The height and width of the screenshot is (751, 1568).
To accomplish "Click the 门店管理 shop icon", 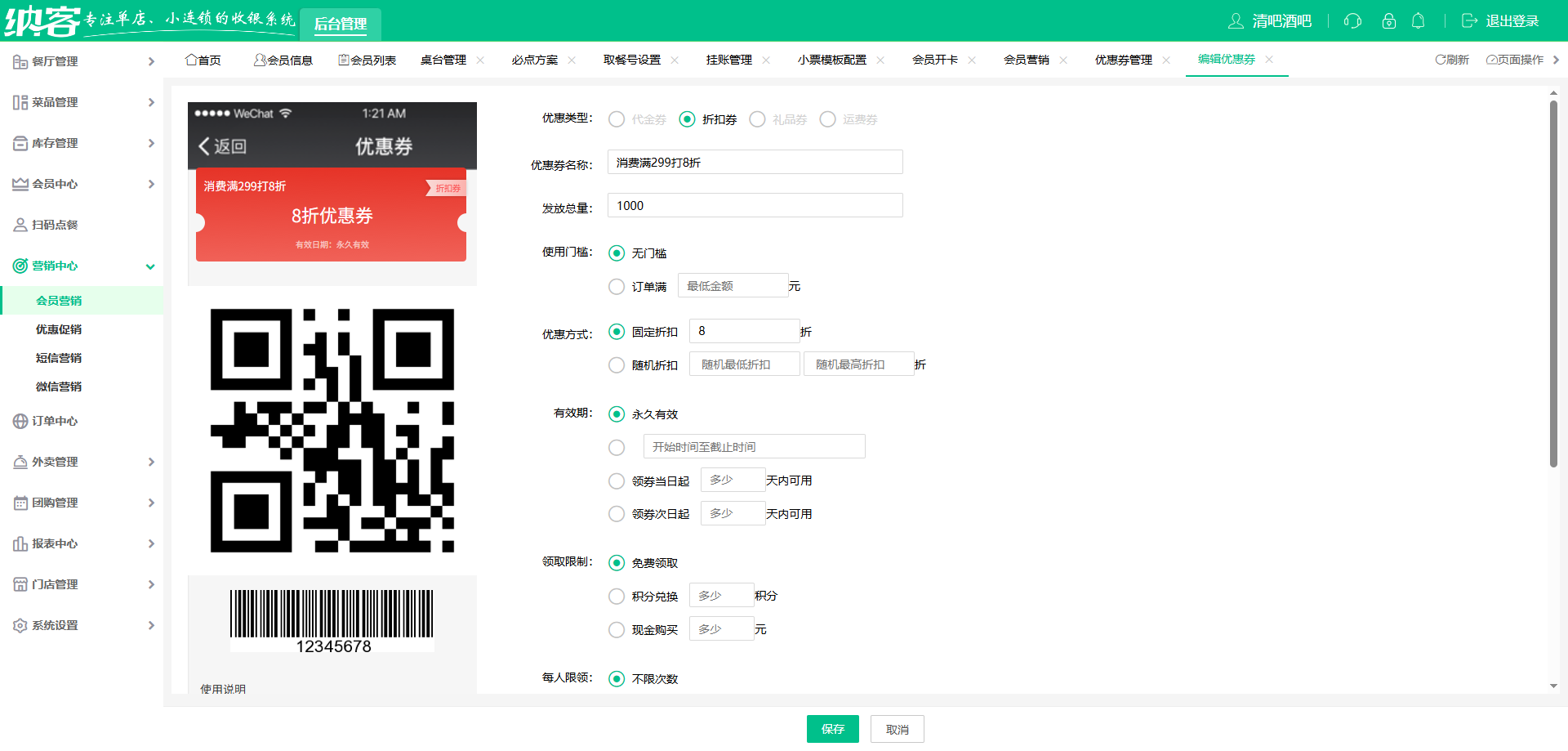I will 20,584.
